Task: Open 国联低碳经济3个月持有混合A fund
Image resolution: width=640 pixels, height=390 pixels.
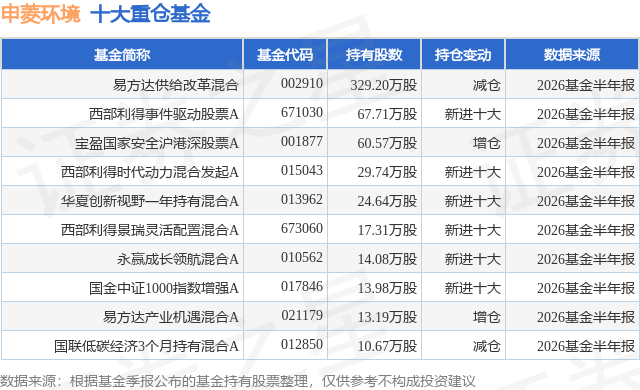Action: pos(146,346)
